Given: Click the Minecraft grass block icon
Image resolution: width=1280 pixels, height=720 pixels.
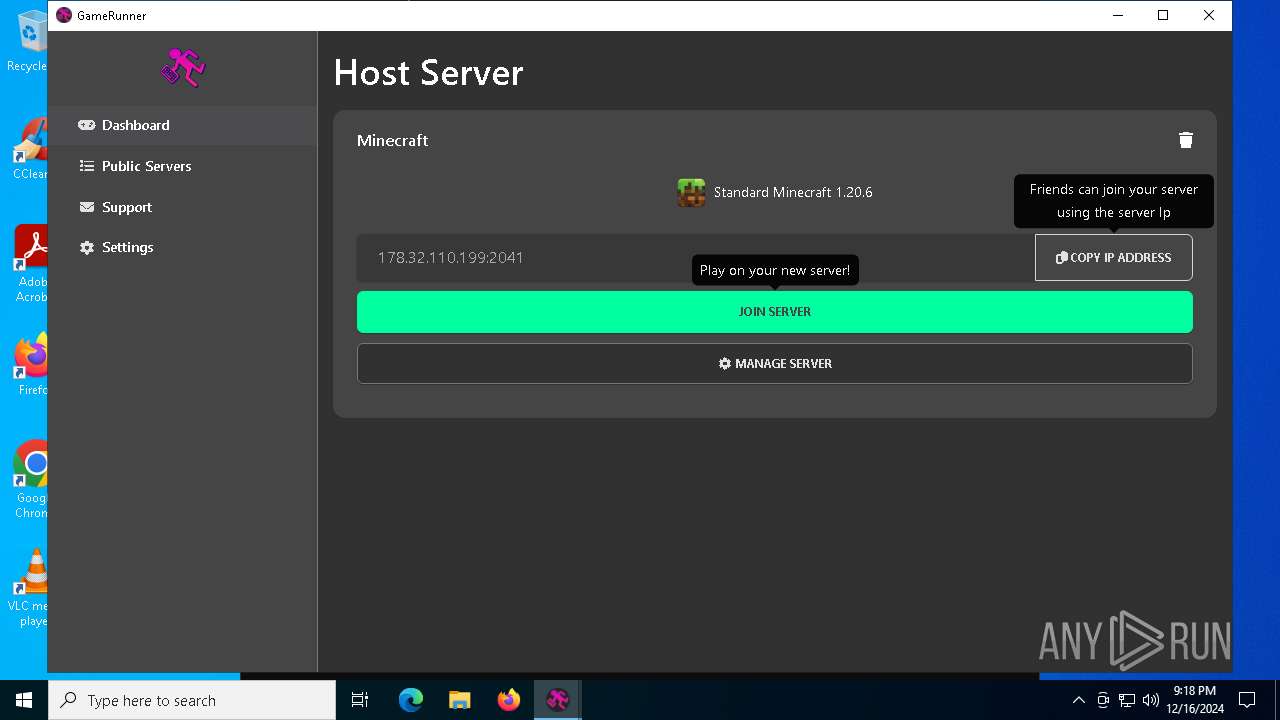Looking at the screenshot, I should click(691, 192).
